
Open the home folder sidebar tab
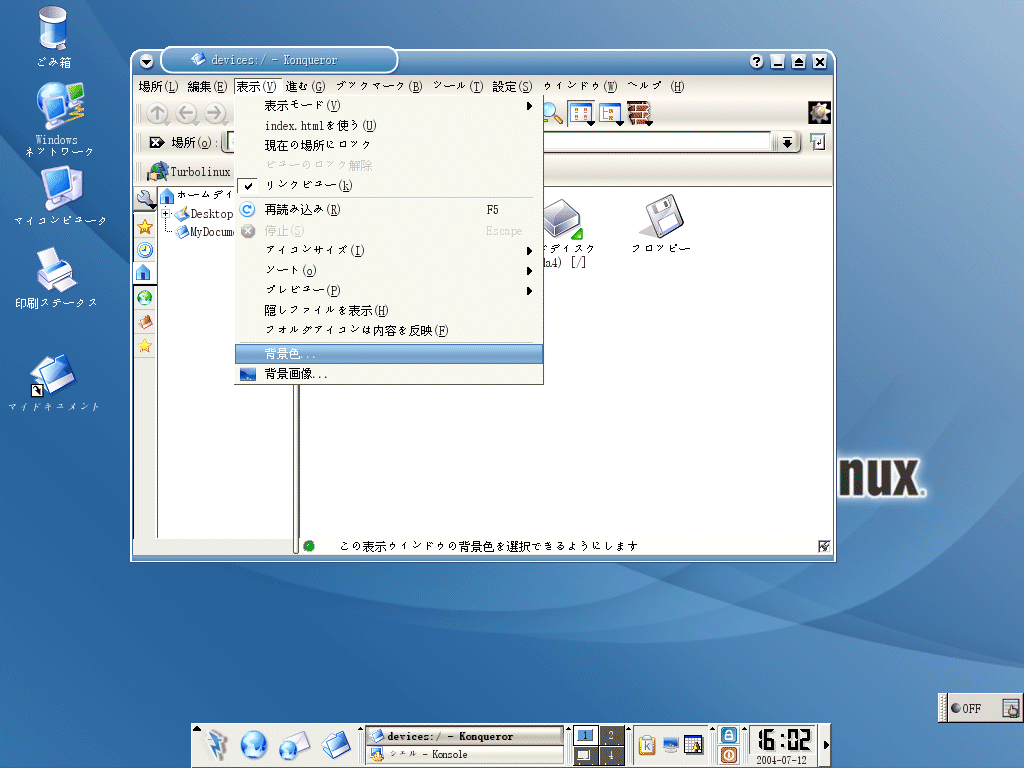click(144, 272)
